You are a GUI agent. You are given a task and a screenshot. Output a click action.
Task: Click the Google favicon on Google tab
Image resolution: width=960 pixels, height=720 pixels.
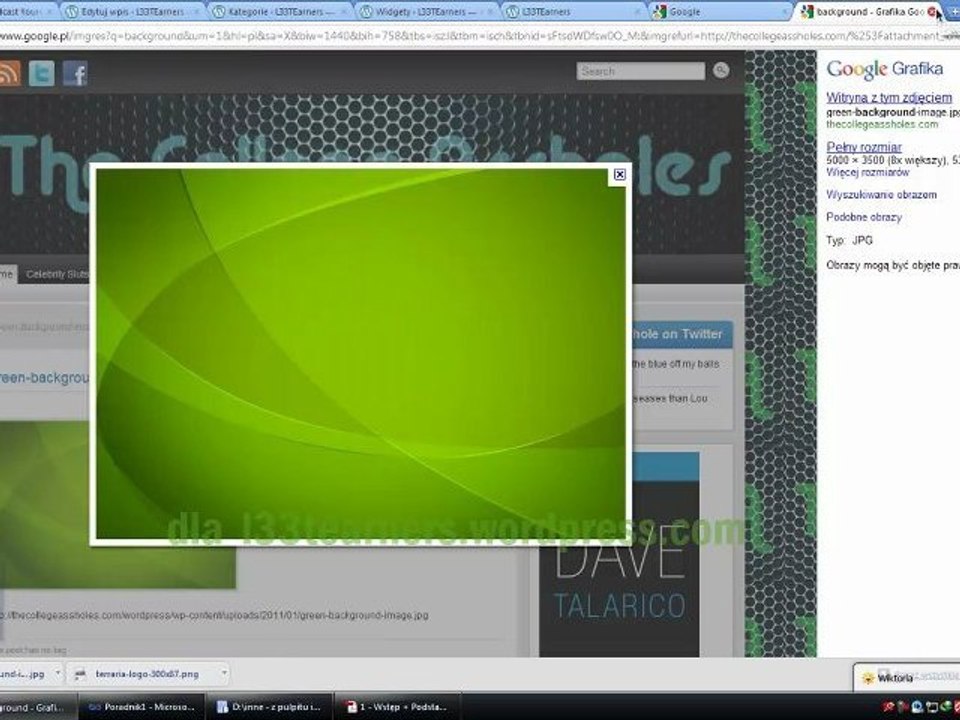click(x=659, y=12)
